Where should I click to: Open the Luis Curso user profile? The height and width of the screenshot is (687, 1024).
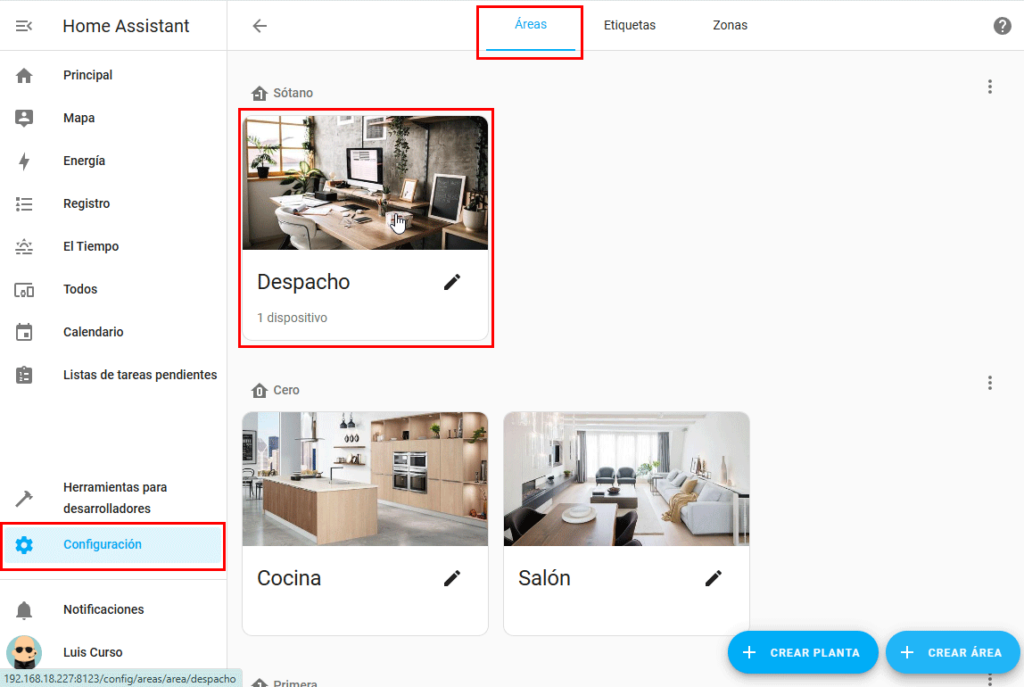92,652
